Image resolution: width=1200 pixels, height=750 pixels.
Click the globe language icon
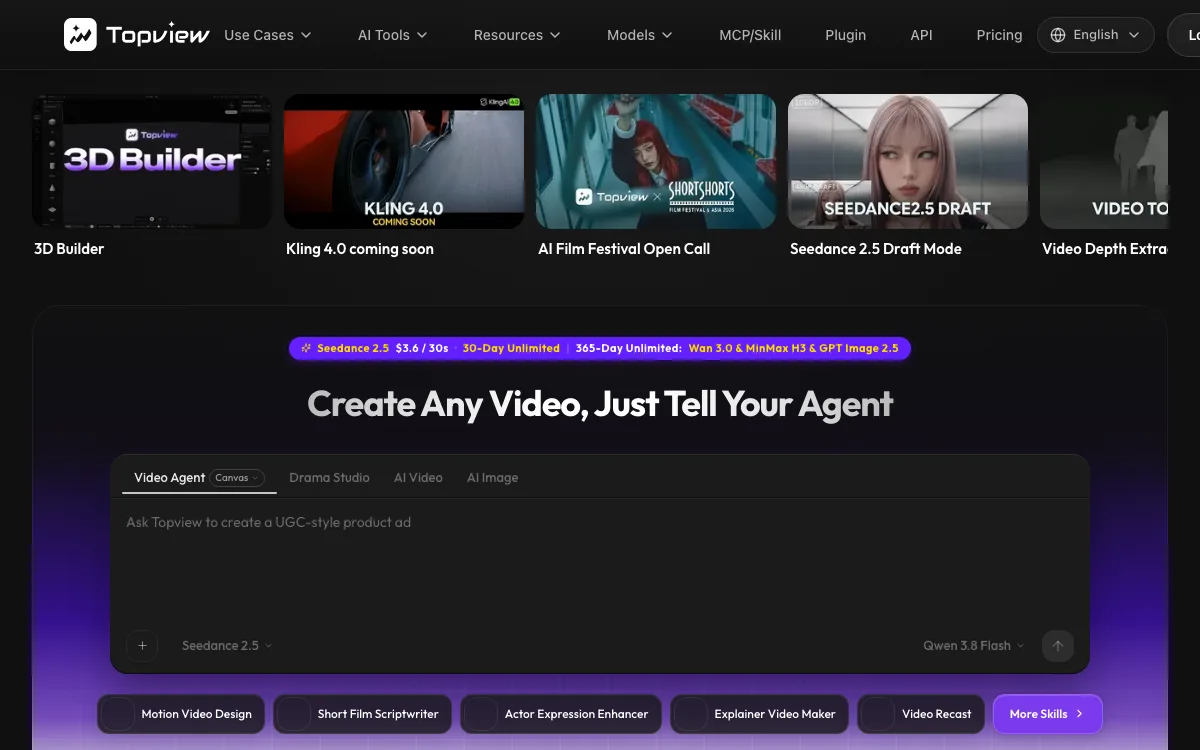tap(1058, 35)
